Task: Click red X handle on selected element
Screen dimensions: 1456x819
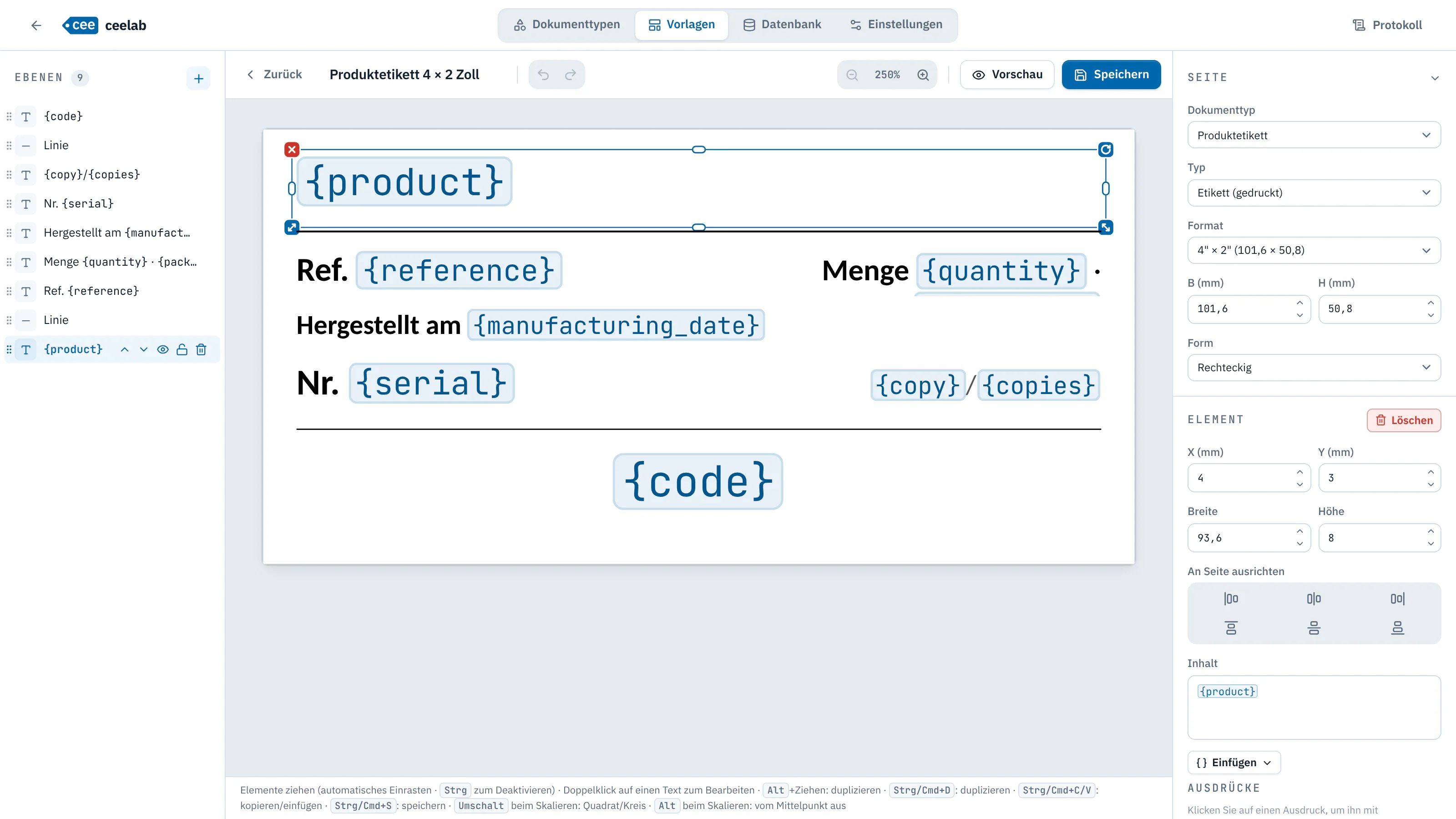Action: (x=292, y=149)
